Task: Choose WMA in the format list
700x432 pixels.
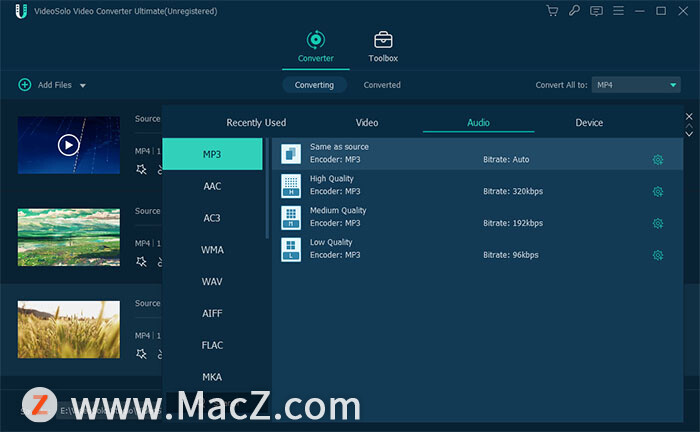Action: coord(212,250)
